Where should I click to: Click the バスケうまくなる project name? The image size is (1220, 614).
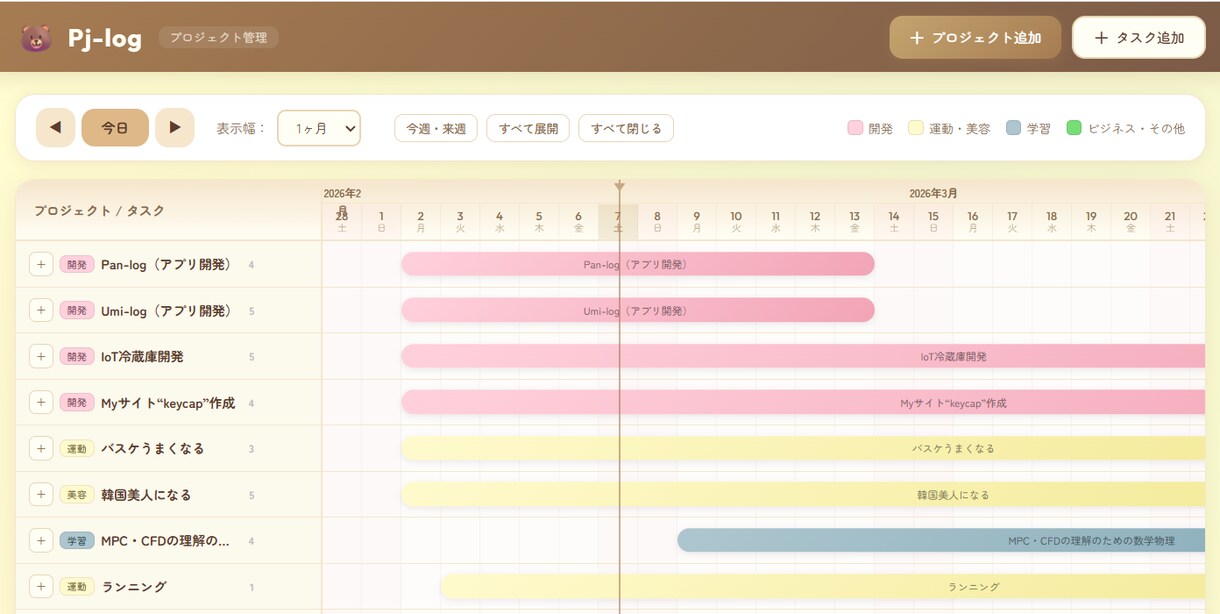(153, 449)
